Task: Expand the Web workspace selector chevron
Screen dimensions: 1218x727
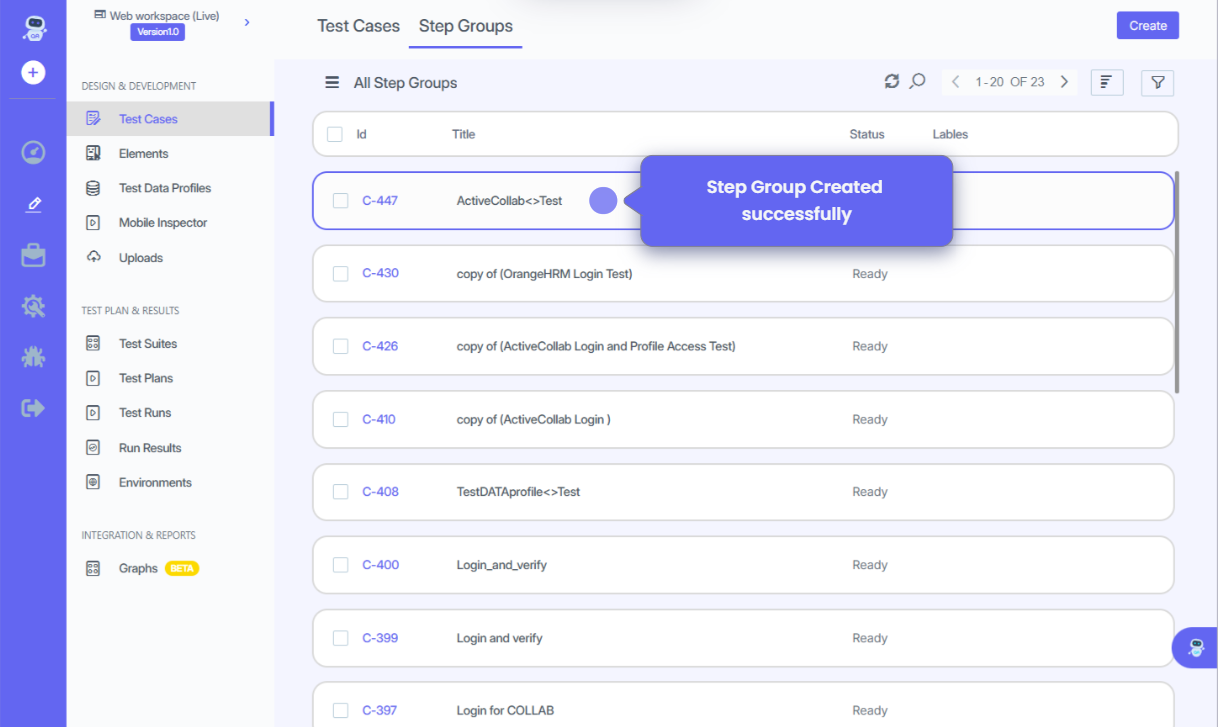Action: [247, 22]
